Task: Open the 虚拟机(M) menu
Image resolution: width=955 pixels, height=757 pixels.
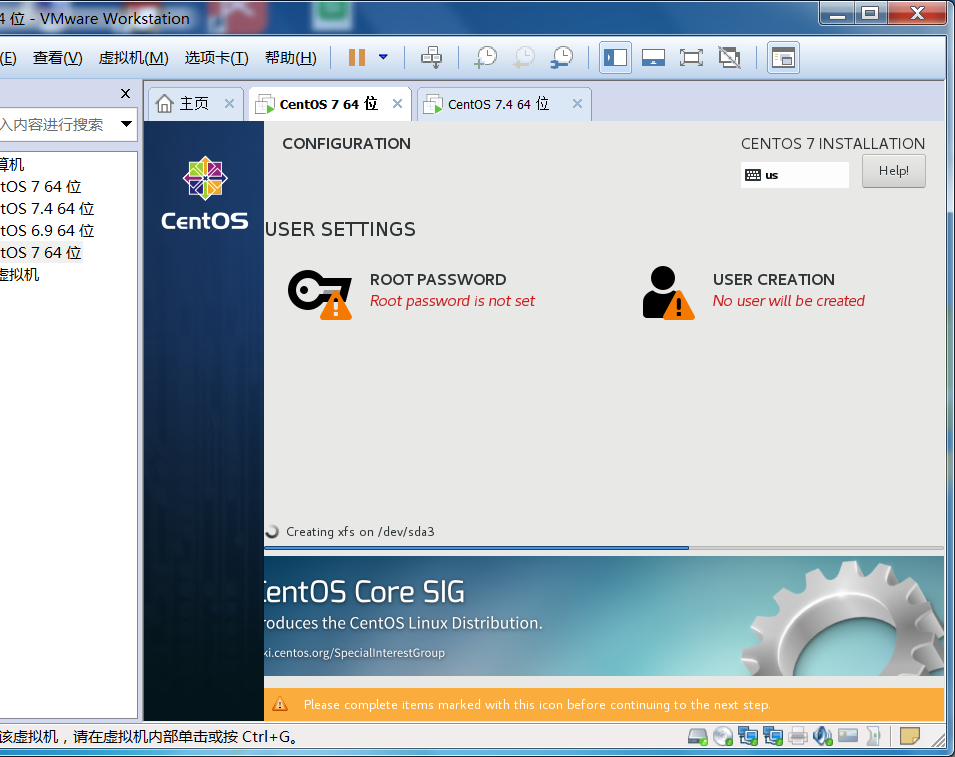Action: point(133,58)
